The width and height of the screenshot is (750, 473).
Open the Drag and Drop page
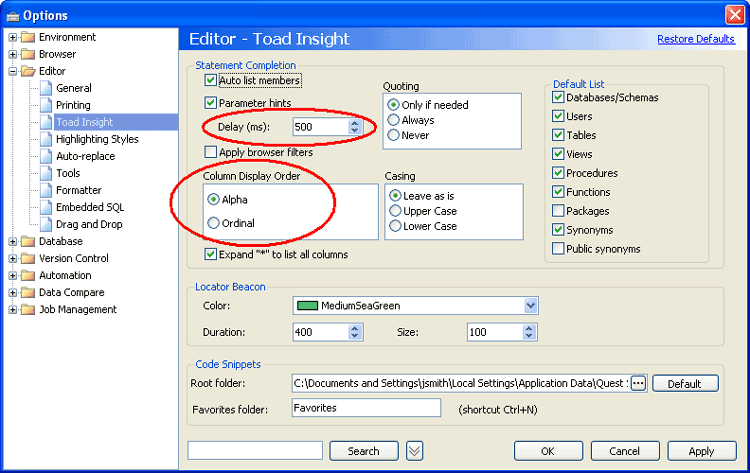click(x=89, y=224)
